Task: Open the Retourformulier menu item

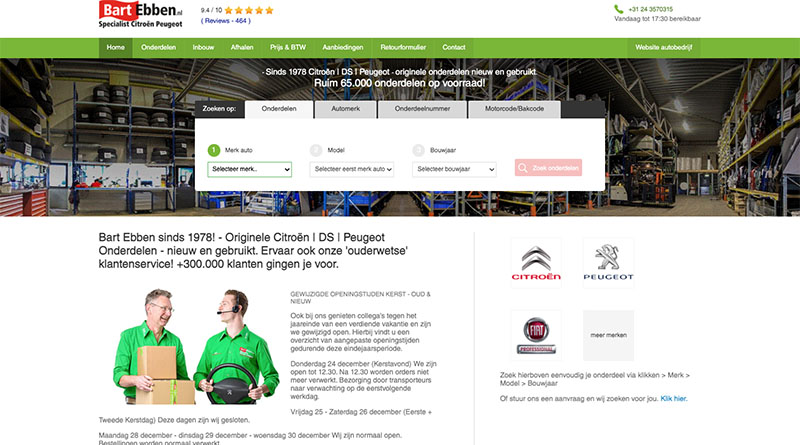Action: point(403,47)
